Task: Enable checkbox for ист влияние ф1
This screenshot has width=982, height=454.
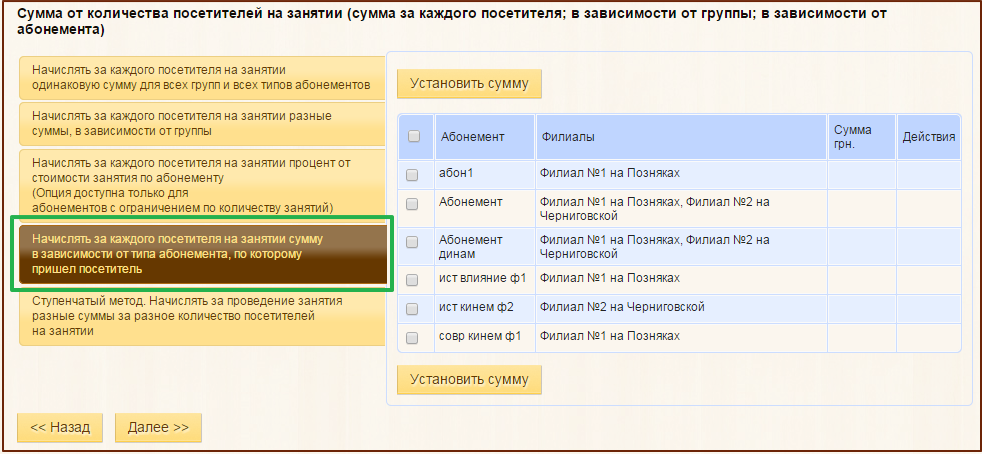Action: (x=411, y=280)
